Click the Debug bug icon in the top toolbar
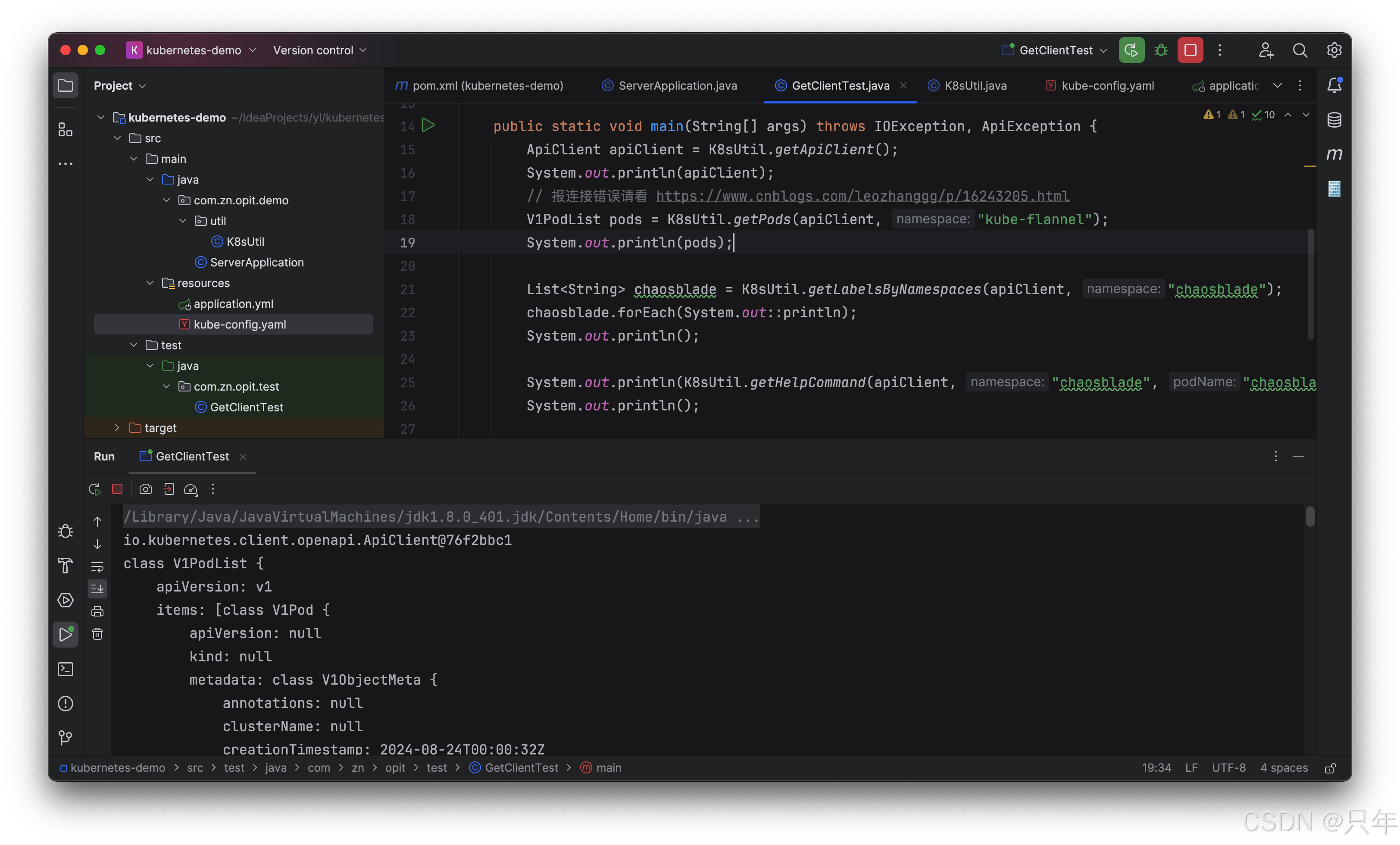This screenshot has height=845, width=1400. [1161, 50]
